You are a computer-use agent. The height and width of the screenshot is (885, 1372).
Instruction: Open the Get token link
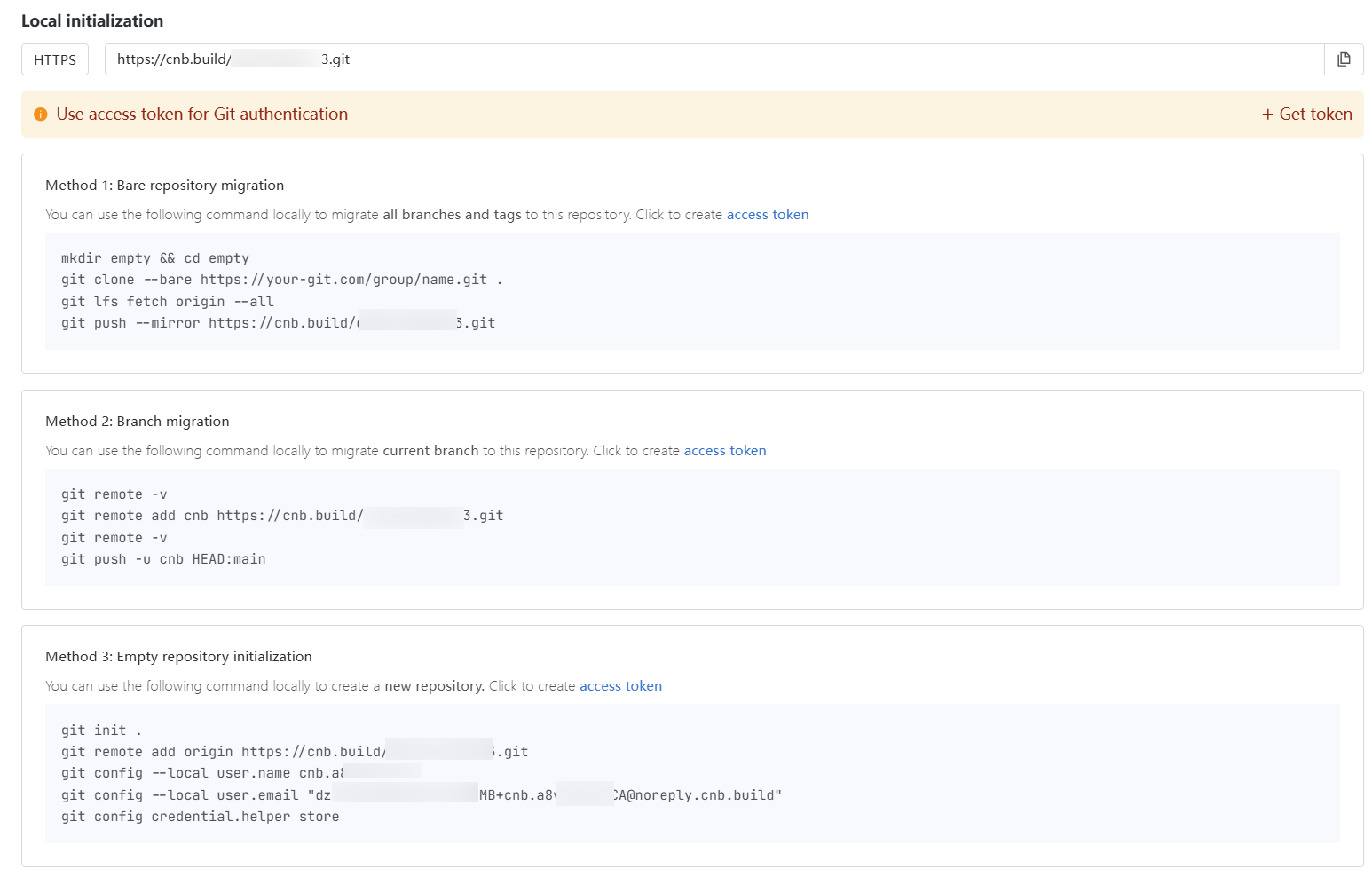click(x=1315, y=115)
